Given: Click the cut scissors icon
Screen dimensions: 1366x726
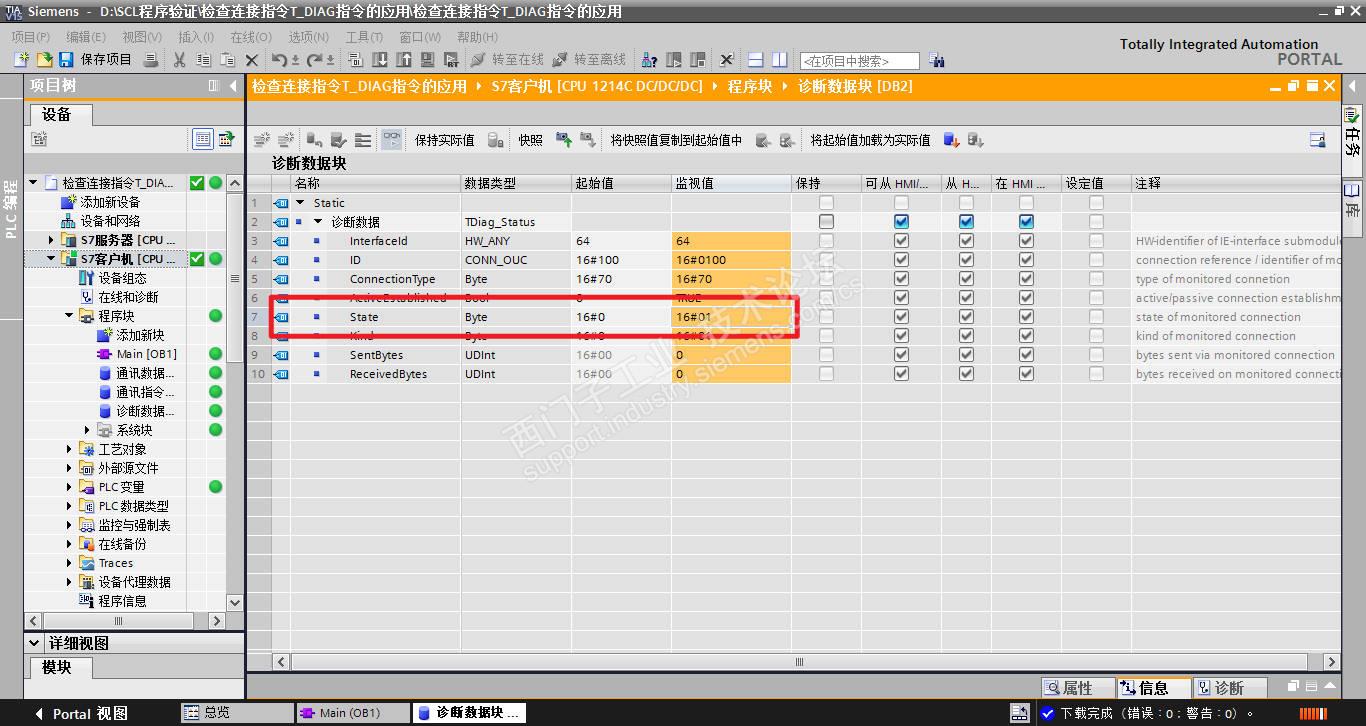Looking at the screenshot, I should [x=180, y=60].
